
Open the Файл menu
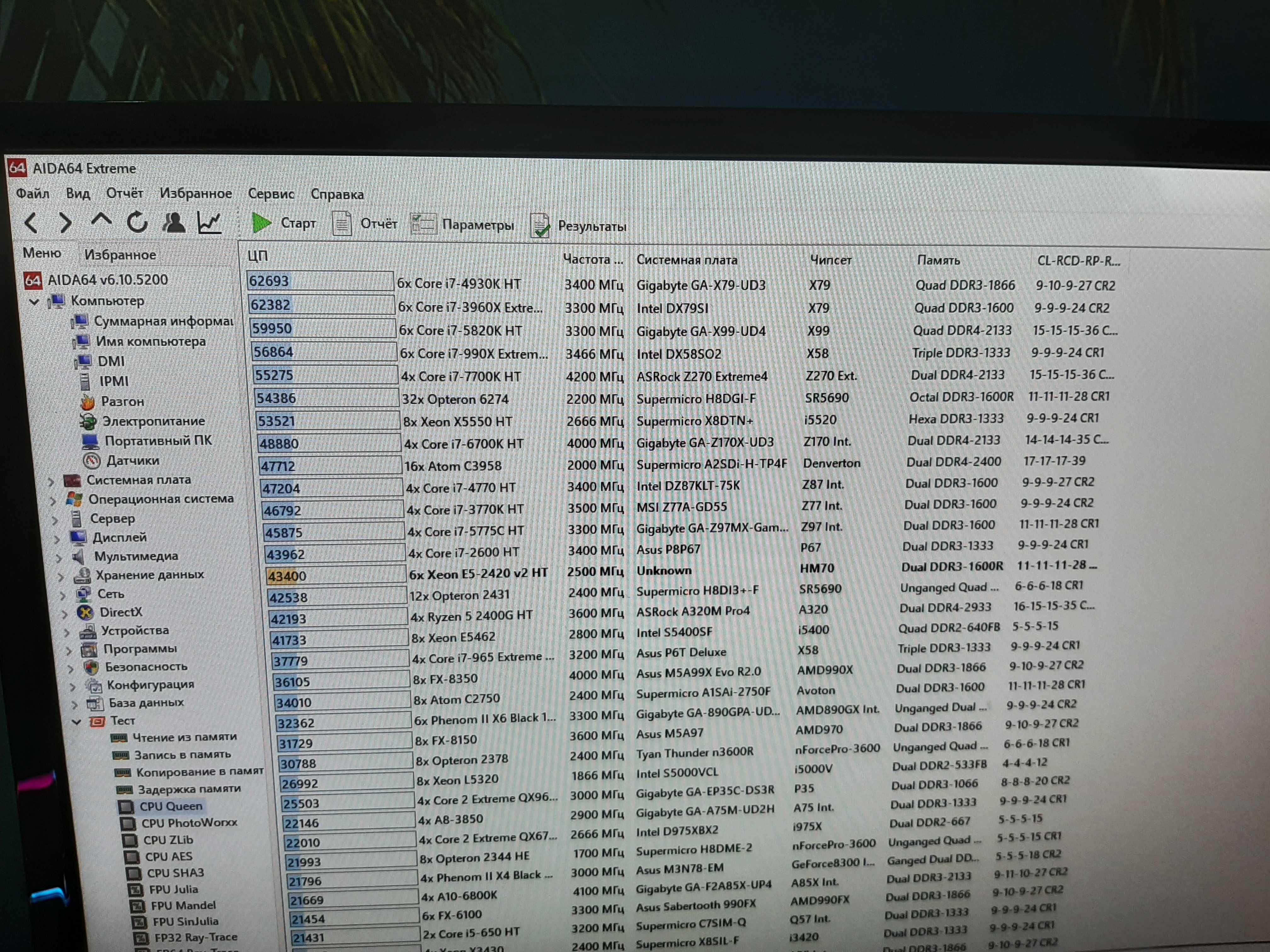tap(33, 193)
